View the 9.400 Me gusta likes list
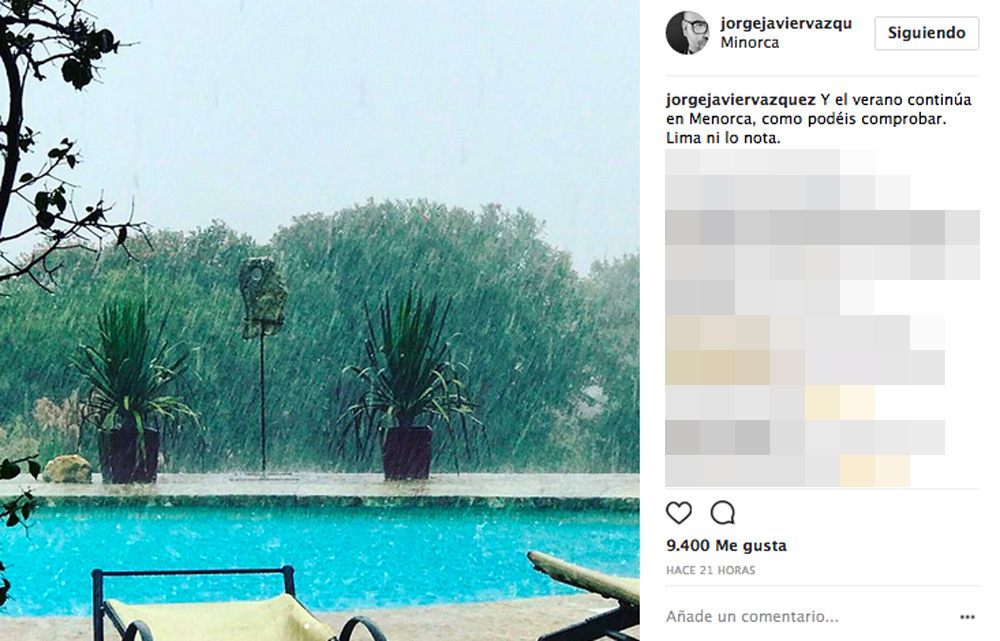The height and width of the screenshot is (641, 1000). coord(726,546)
